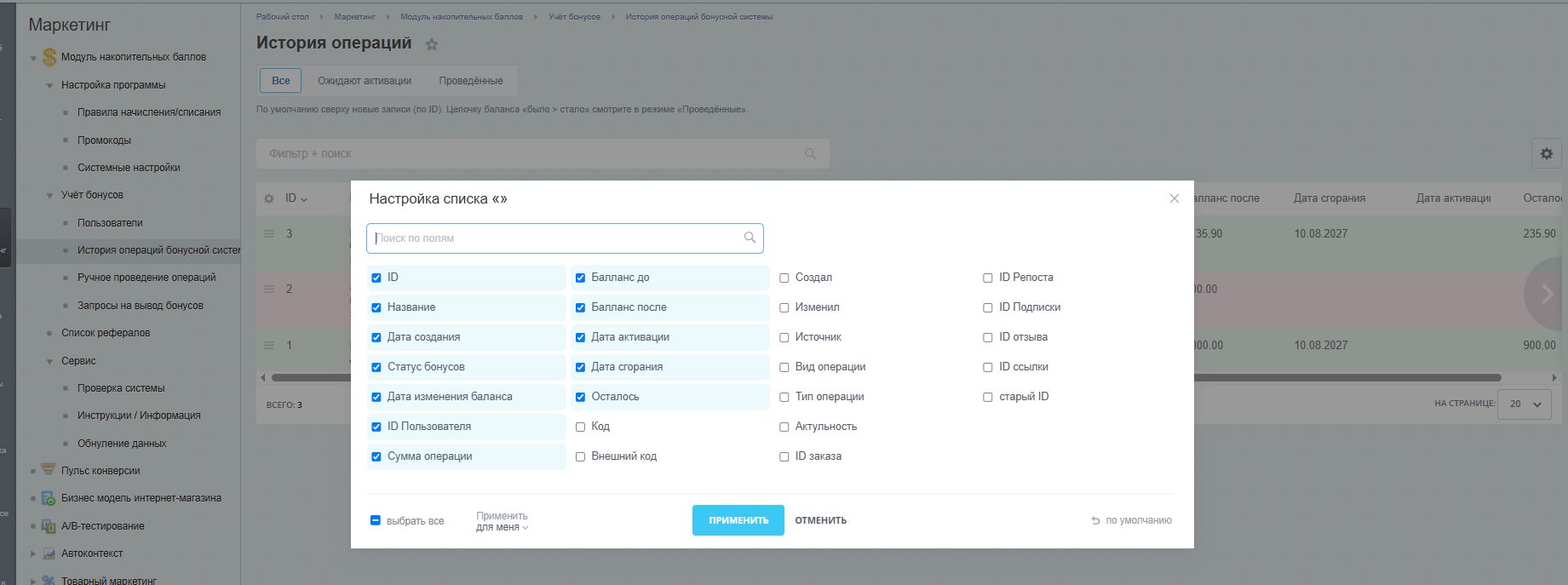
Task: Collapse the Учёт бонусов tree section
Action: coord(50,195)
